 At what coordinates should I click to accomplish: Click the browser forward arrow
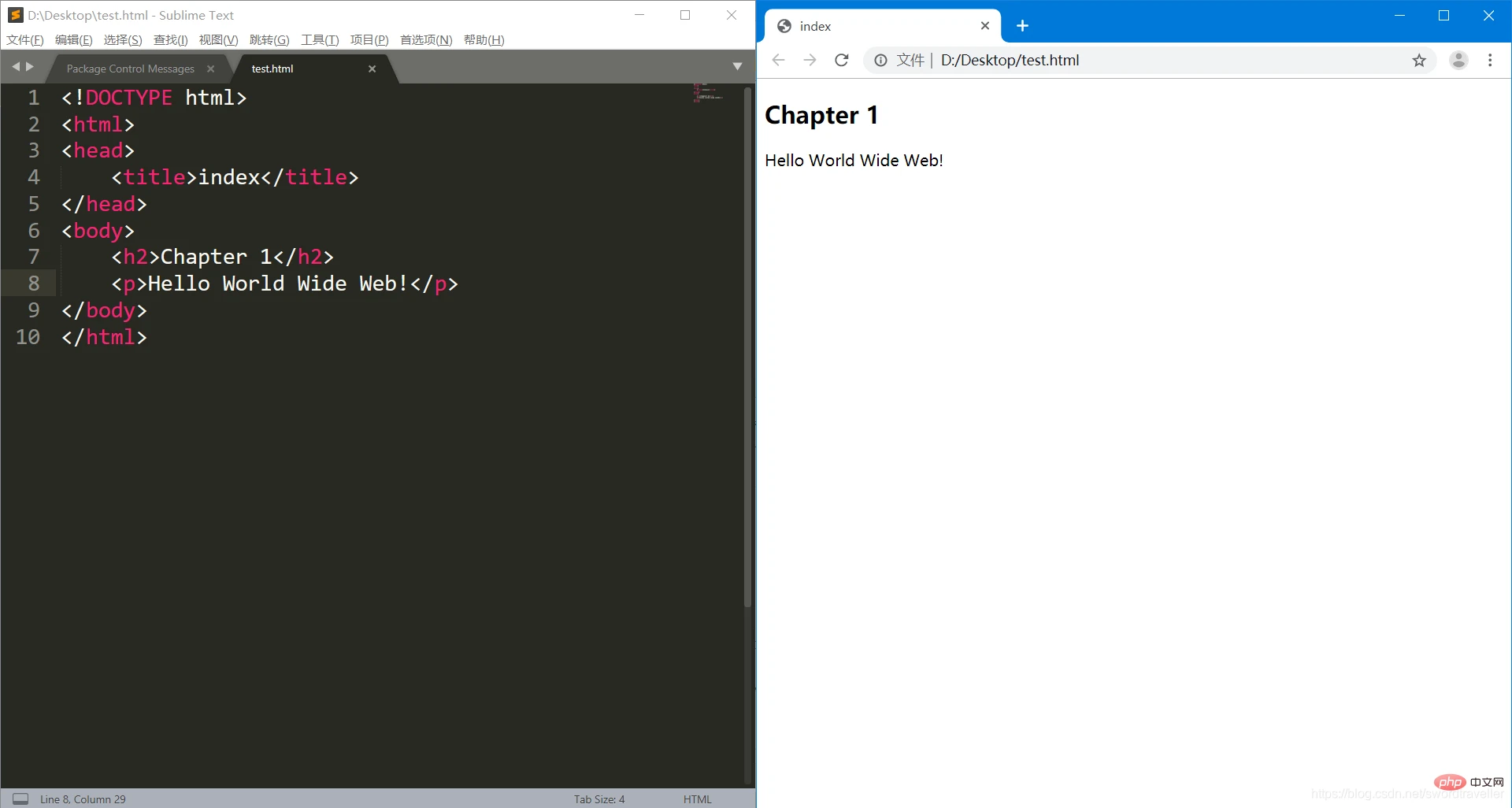(x=810, y=61)
